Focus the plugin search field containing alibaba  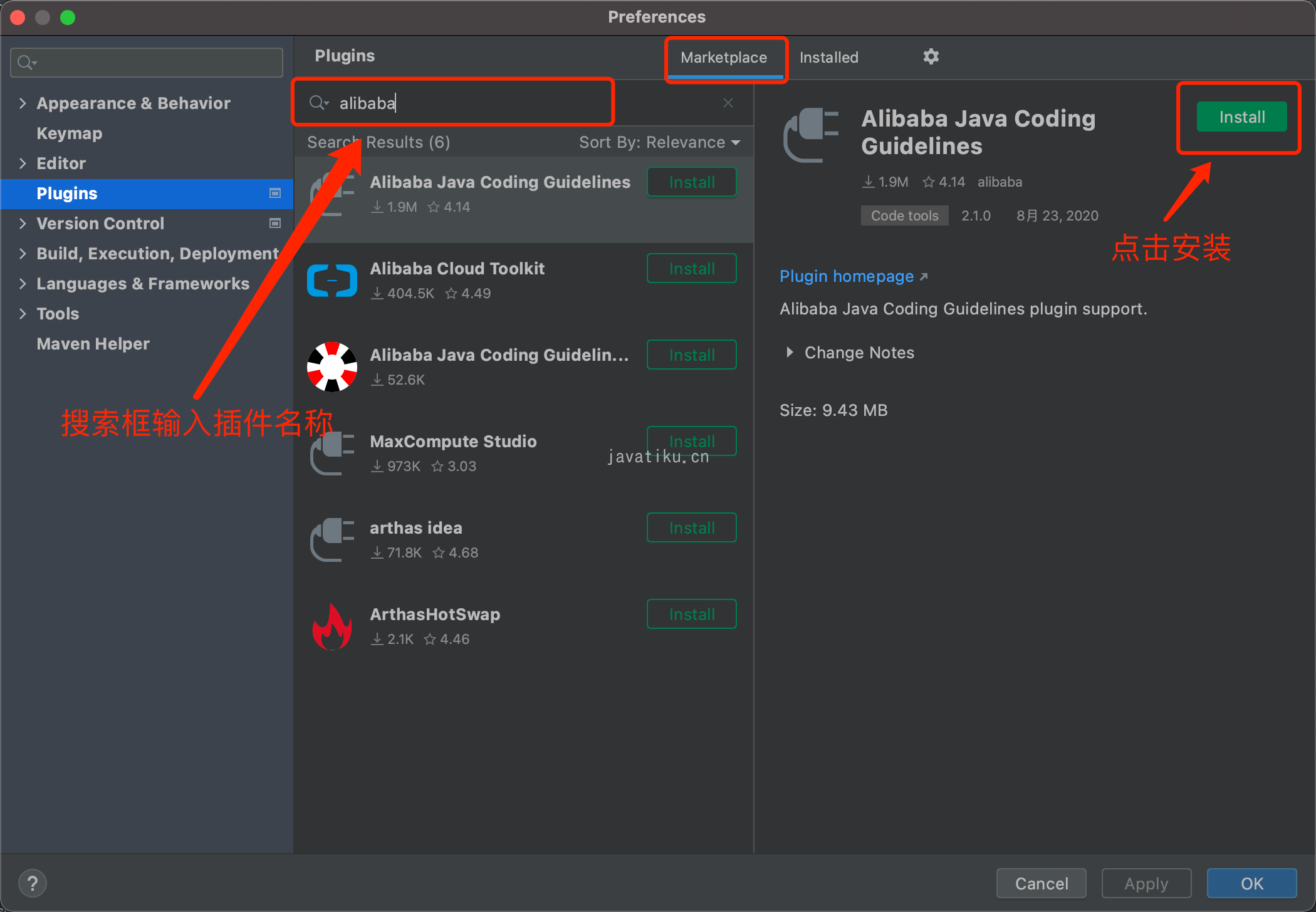(x=523, y=103)
